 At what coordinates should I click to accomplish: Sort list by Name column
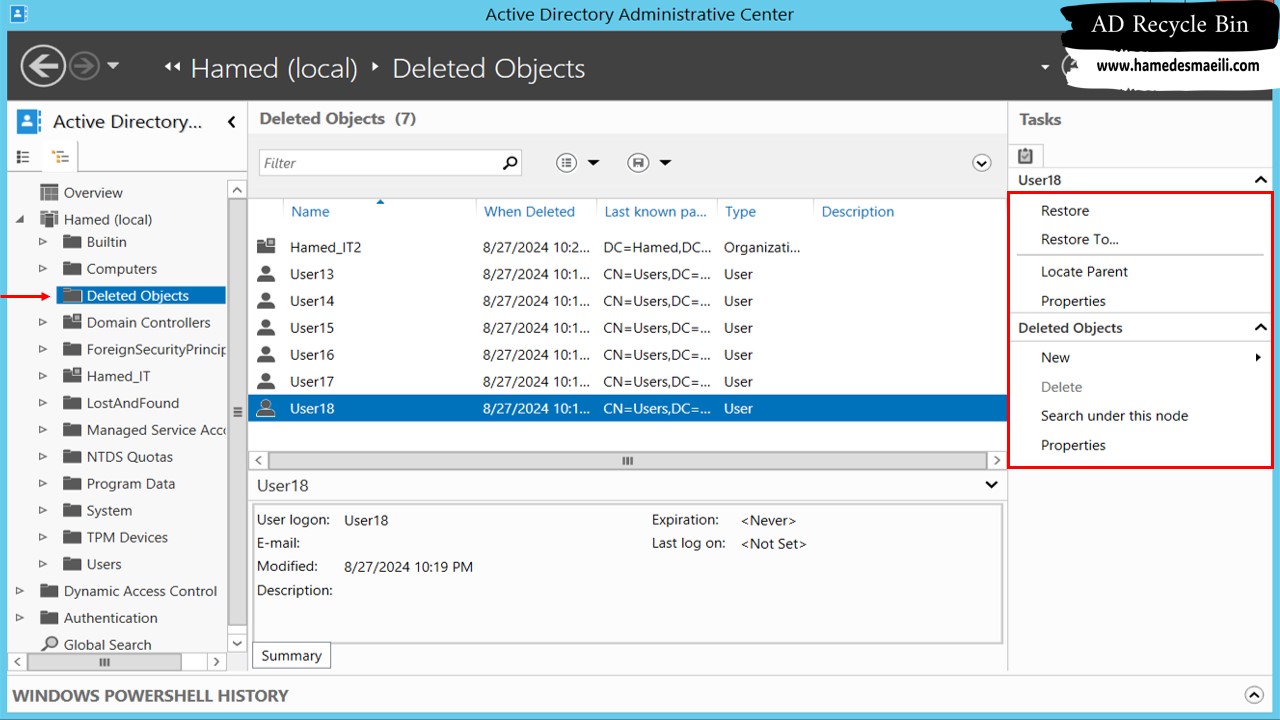[x=310, y=212]
